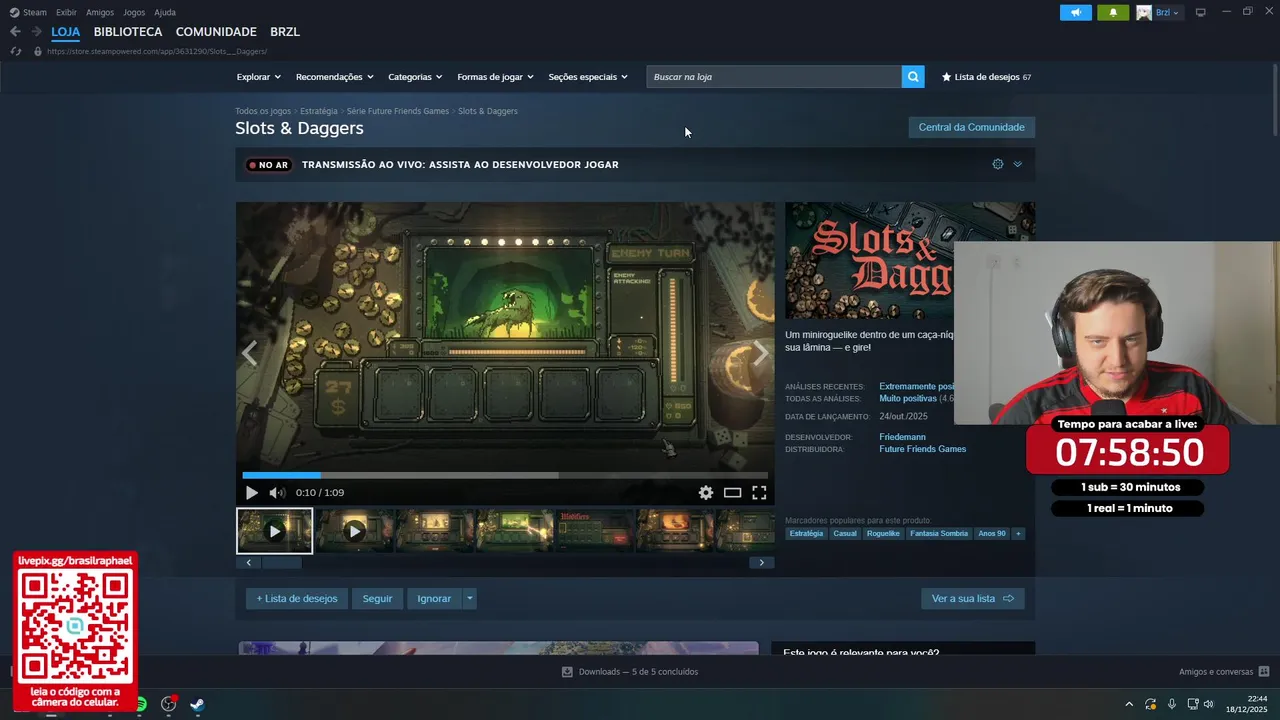Open the Downloads status bar
Viewport: 1280px width, 720px height.
coord(630,672)
